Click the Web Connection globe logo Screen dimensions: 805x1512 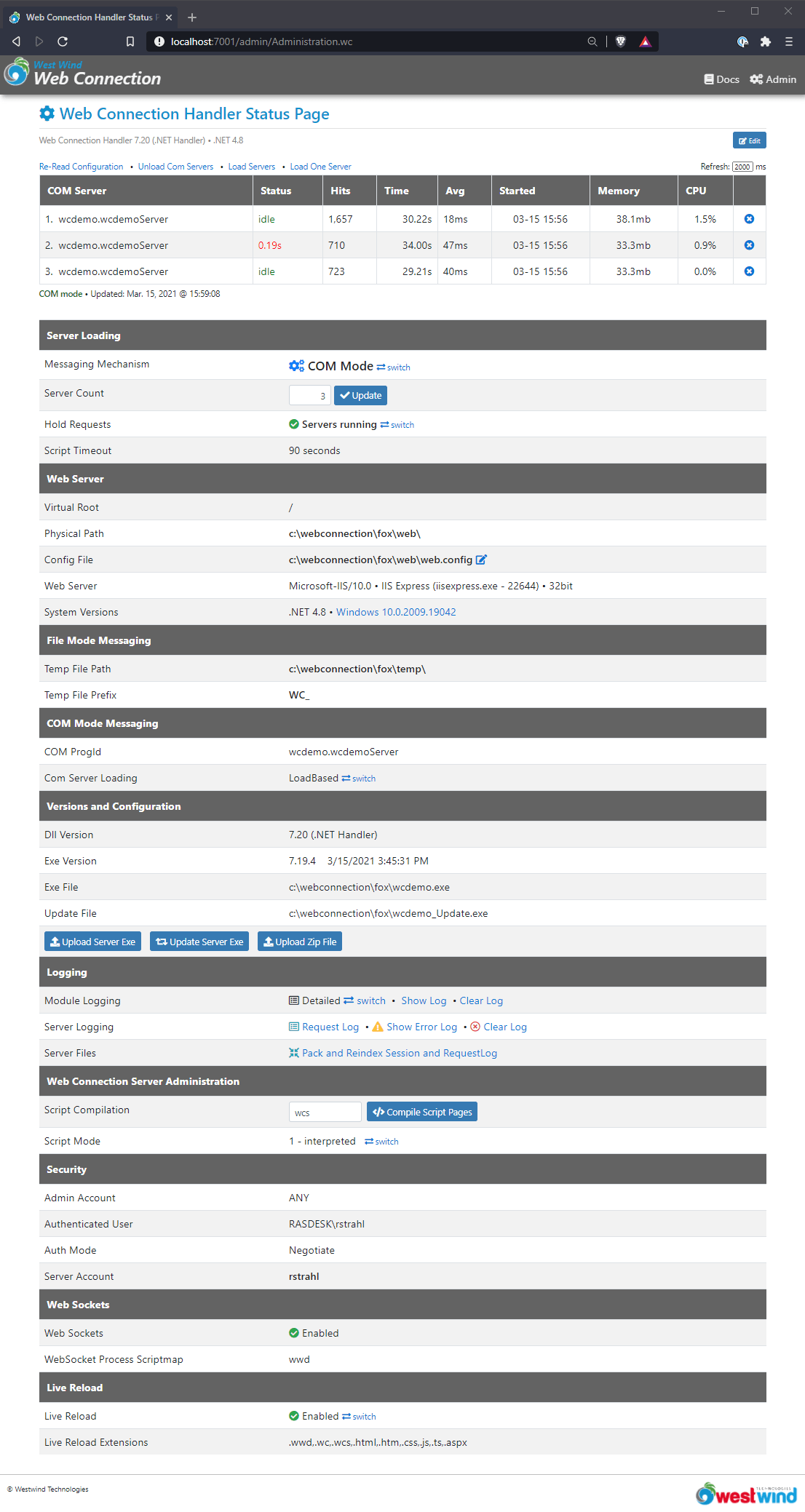(17, 72)
